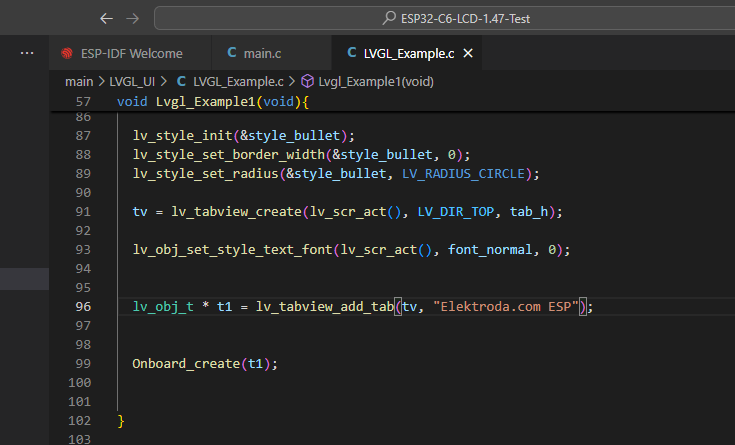Click line number 96
Viewport: 735px width, 445px height.
[x=83, y=307]
